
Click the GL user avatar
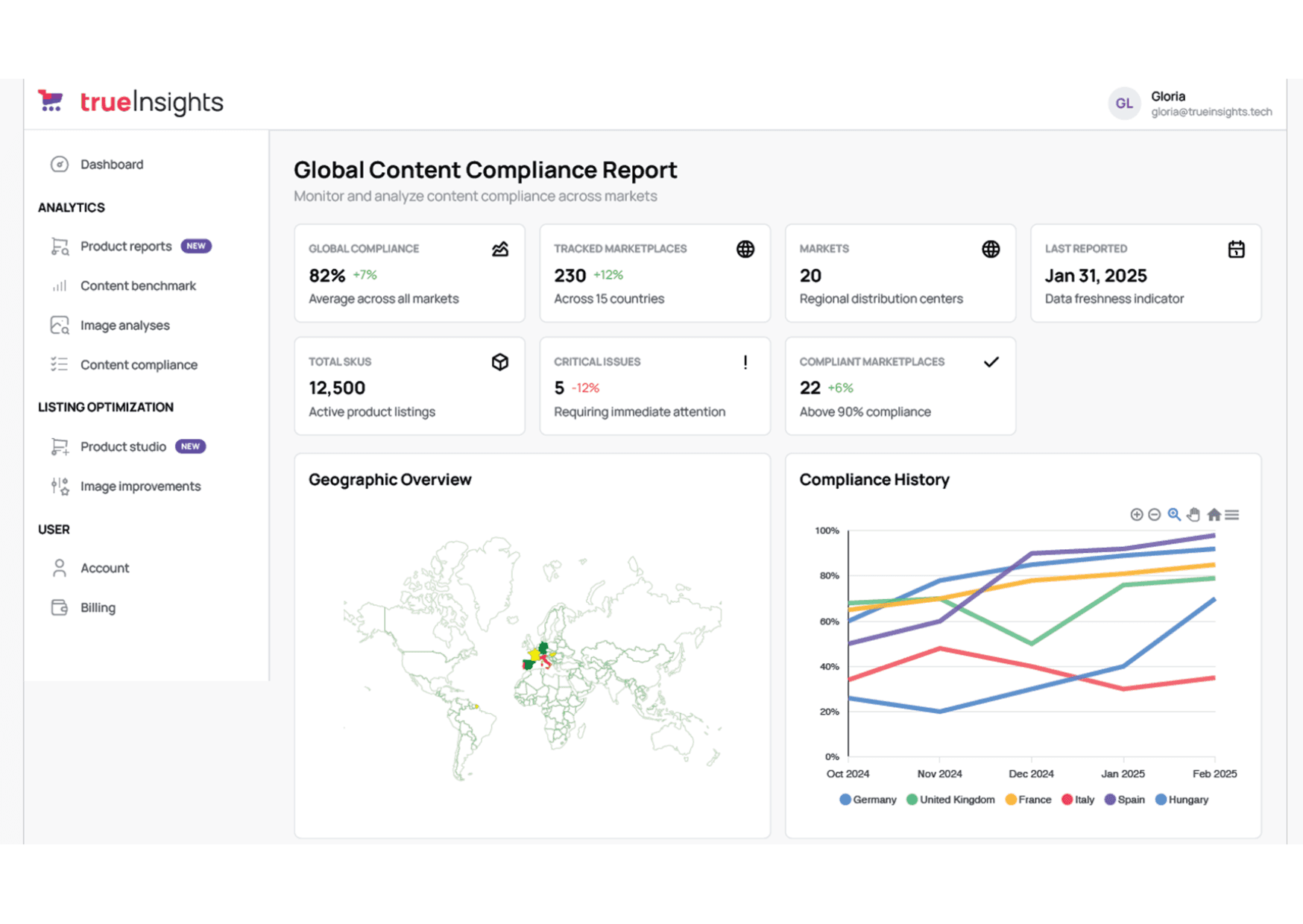click(1124, 104)
